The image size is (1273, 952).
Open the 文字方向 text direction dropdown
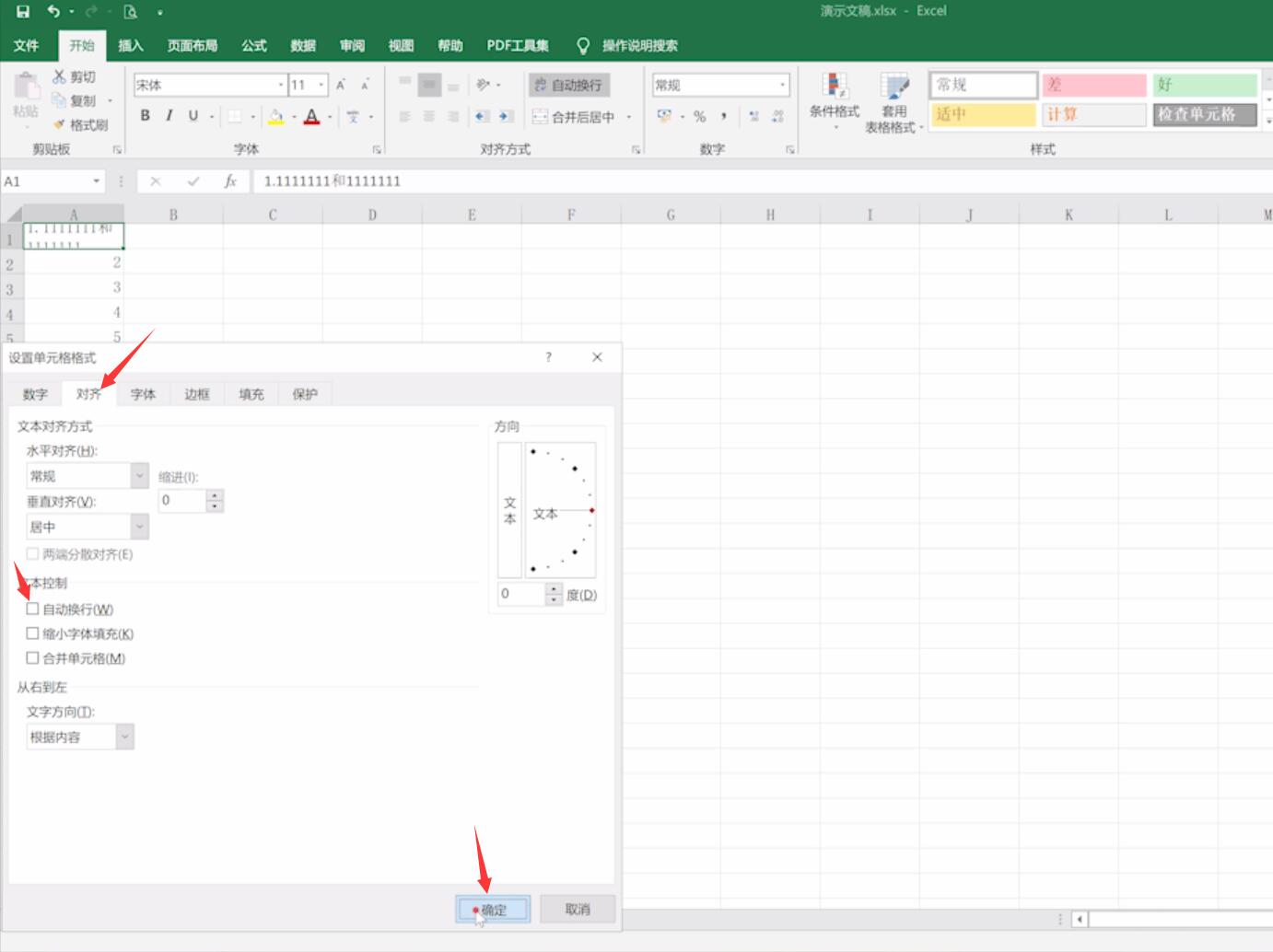(125, 737)
